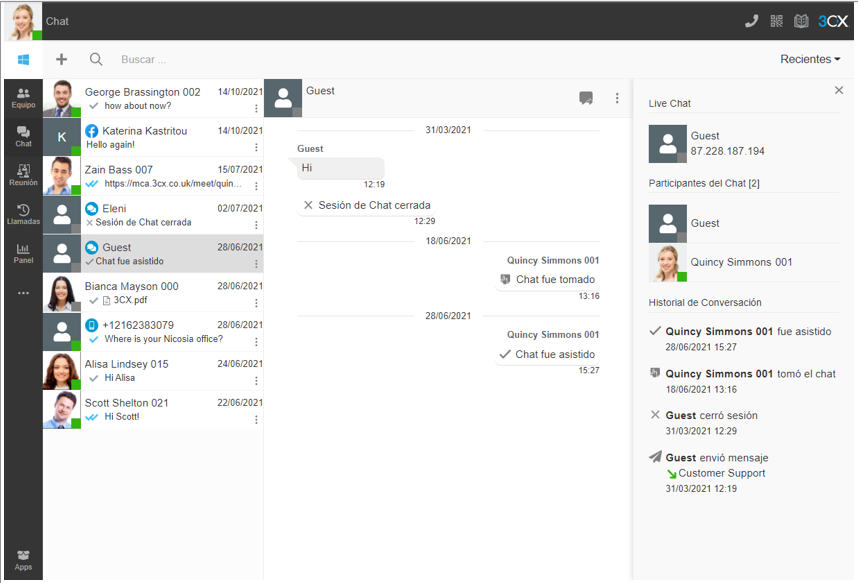Viewport: 858px width, 583px height.
Task: Open the three-dot menu in conversation header
Action: (x=617, y=98)
